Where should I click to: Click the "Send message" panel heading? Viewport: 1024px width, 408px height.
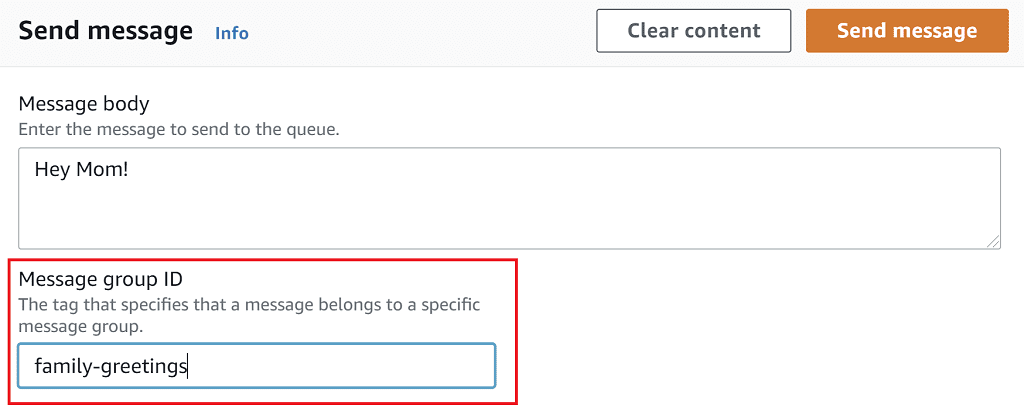point(105,31)
